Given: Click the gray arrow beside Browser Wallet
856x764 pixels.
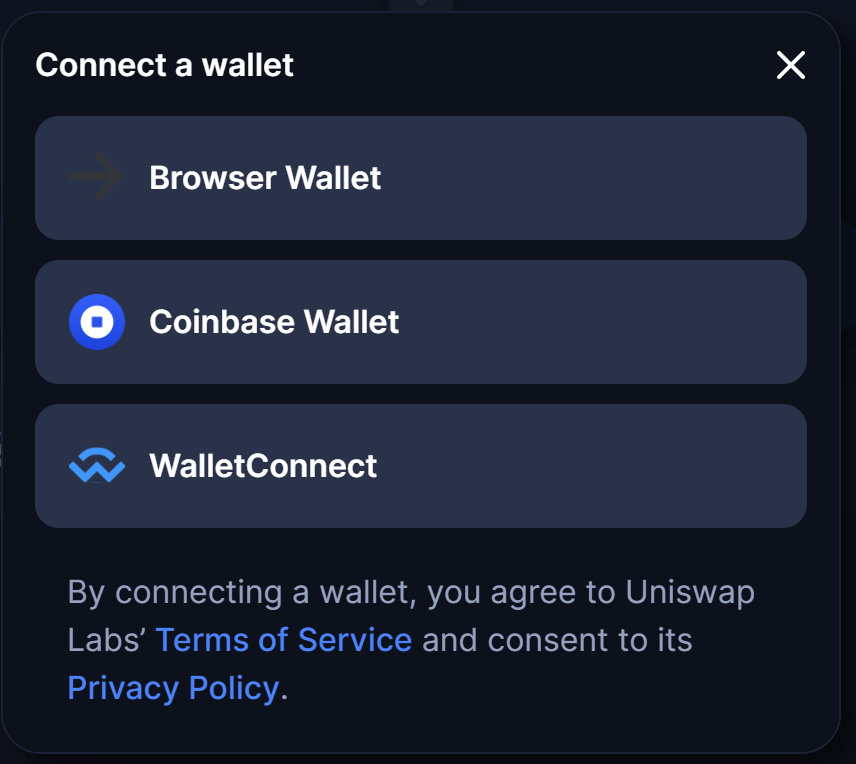Looking at the screenshot, I should click(x=96, y=177).
